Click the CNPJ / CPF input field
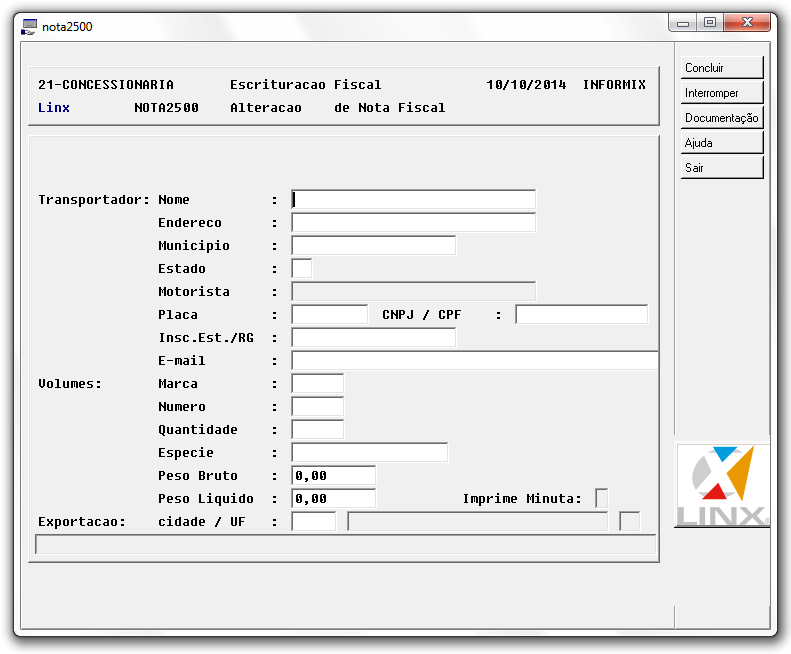Viewport: 791px width, 654px height. pyautogui.click(x=581, y=314)
